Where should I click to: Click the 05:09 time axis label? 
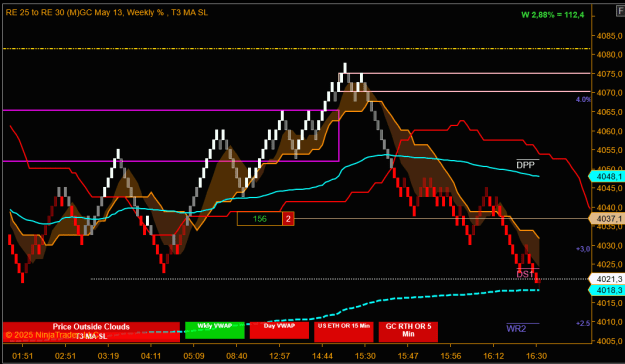coord(194,356)
